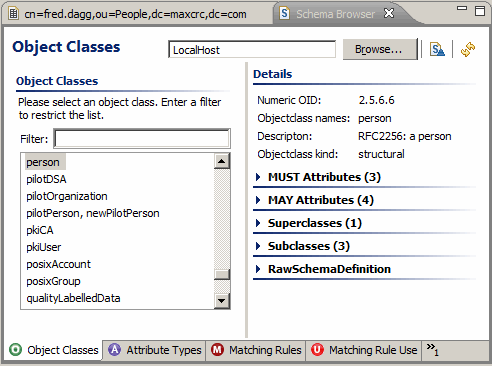Screen dimensions: 492x366
Task: Click the object class list scrollbar thumb
Action: pyautogui.click(x=222, y=275)
